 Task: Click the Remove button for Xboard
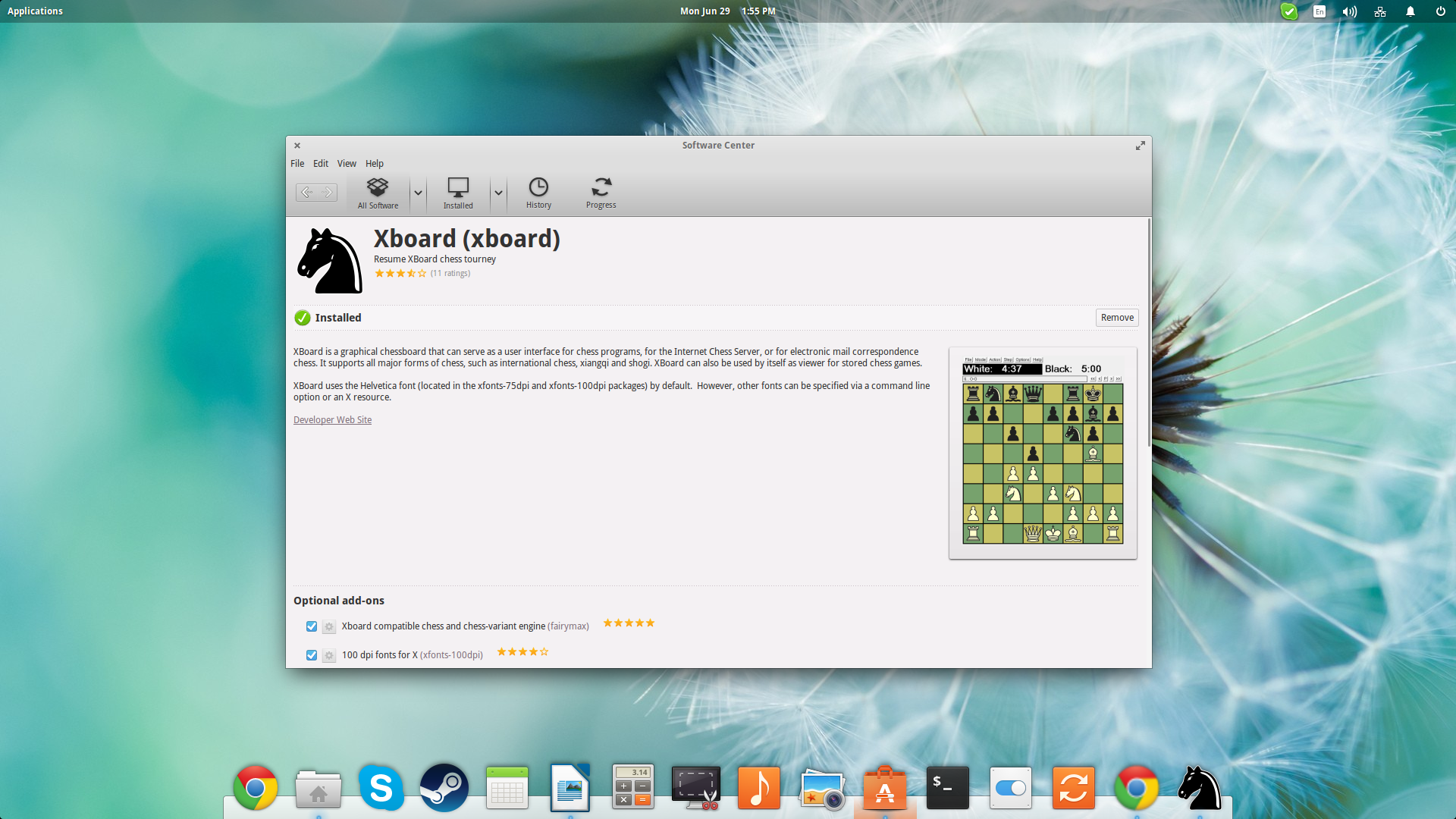click(x=1117, y=317)
